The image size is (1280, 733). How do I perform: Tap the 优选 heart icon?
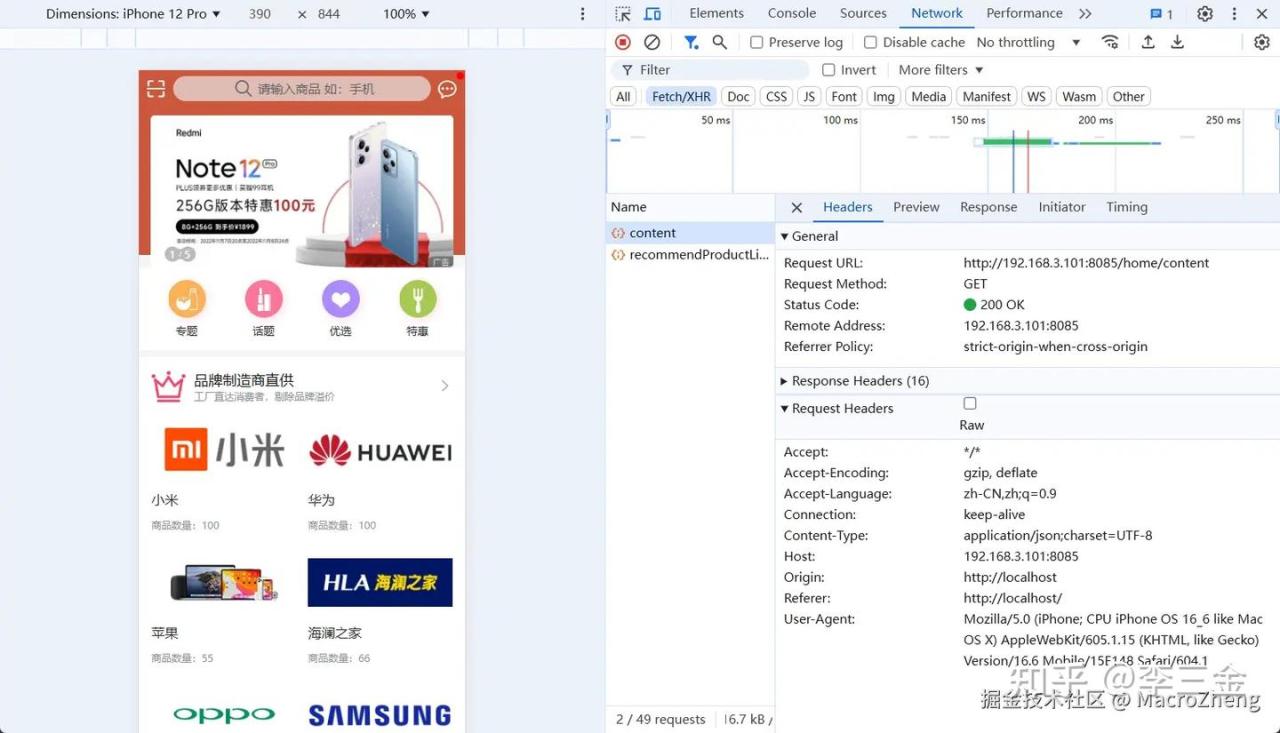[341, 299]
